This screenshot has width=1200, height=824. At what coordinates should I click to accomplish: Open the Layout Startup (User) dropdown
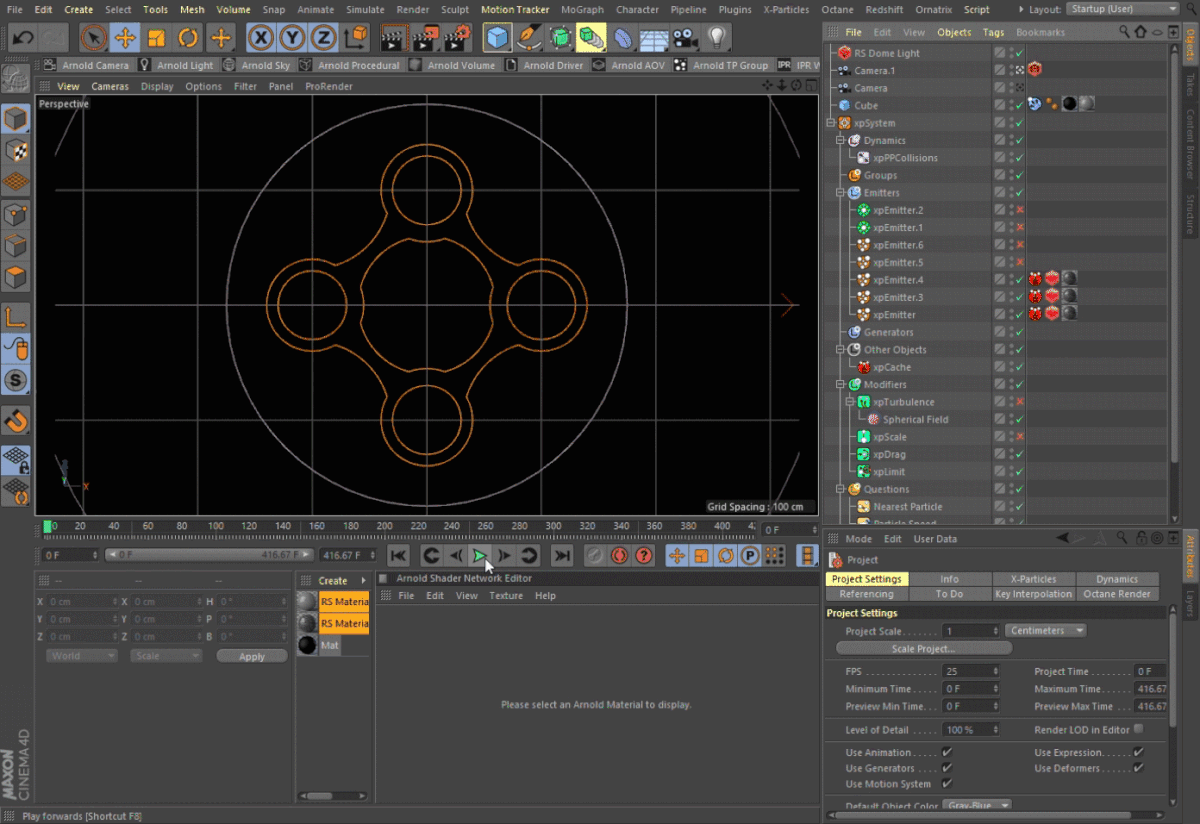(1122, 9)
